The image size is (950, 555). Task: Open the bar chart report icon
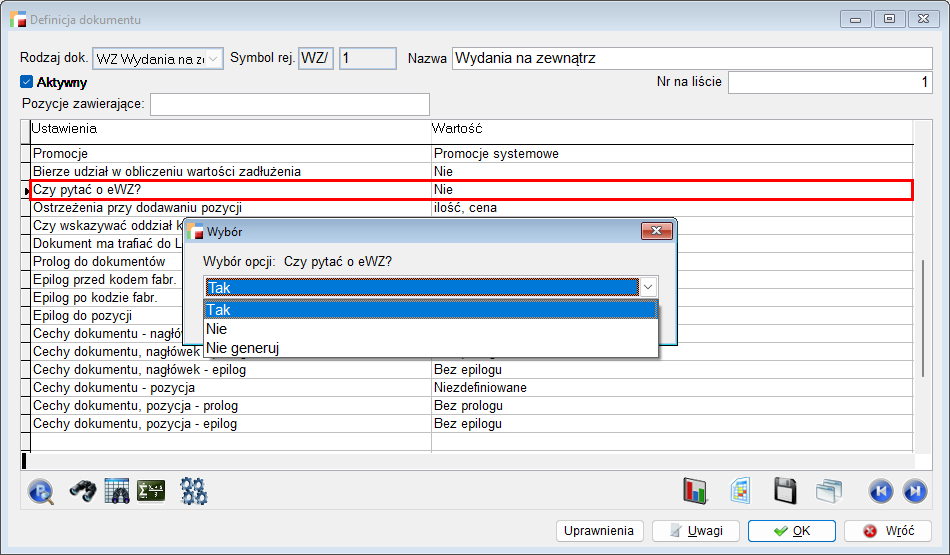[695, 491]
